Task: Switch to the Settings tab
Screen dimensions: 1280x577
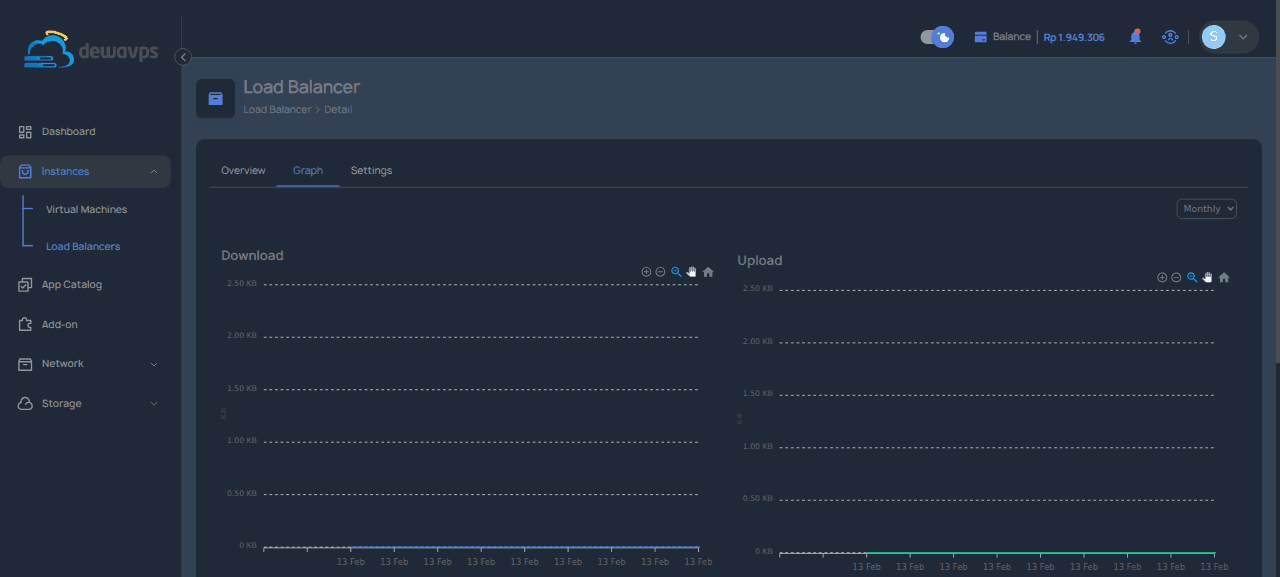Action: click(x=371, y=171)
